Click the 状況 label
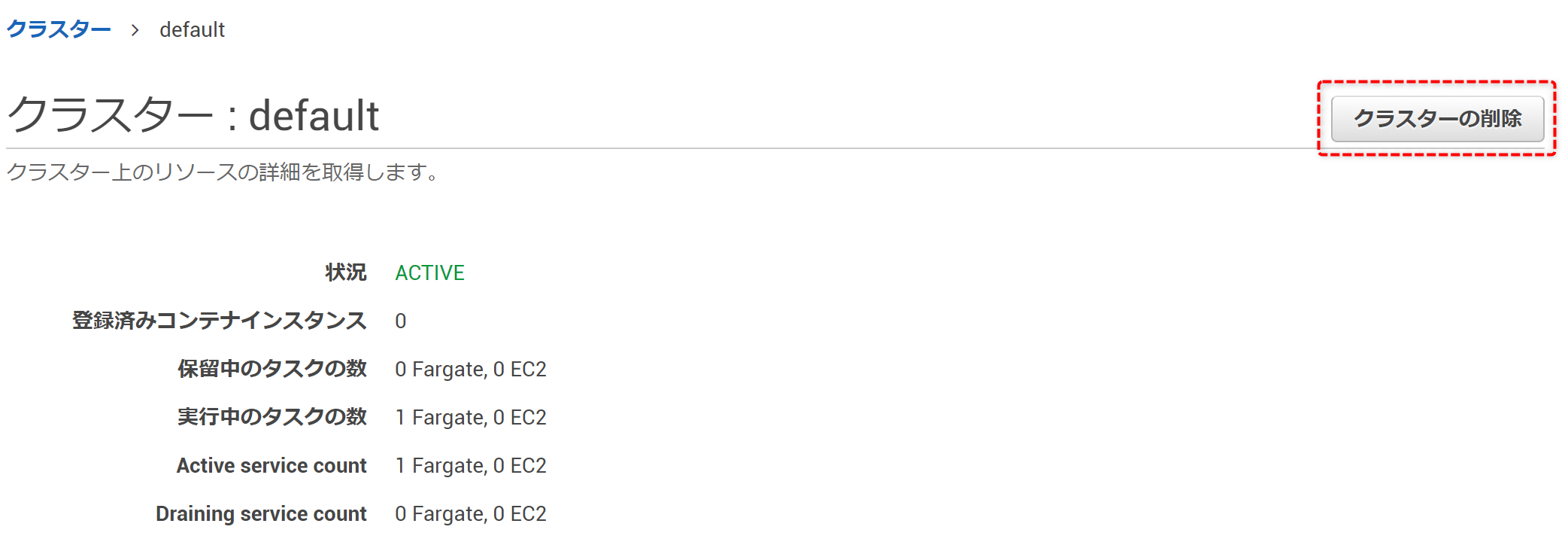Screen dimensions: 1568x554 [345, 272]
